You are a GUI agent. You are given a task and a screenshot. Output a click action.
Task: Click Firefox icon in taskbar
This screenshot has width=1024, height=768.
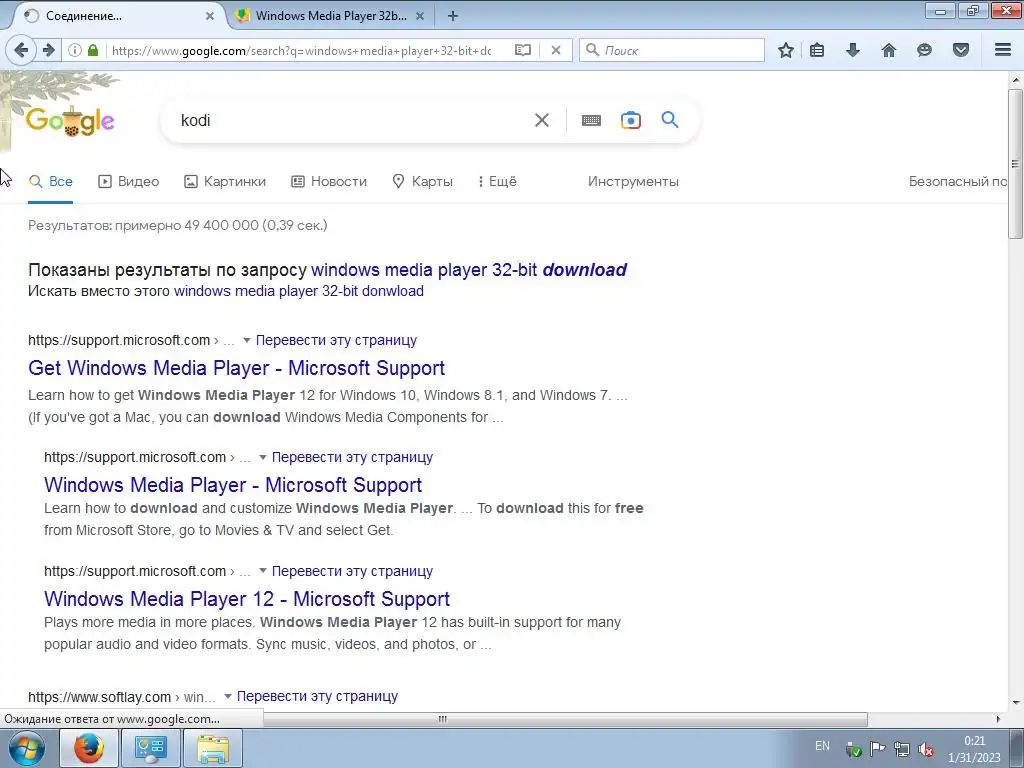click(89, 748)
